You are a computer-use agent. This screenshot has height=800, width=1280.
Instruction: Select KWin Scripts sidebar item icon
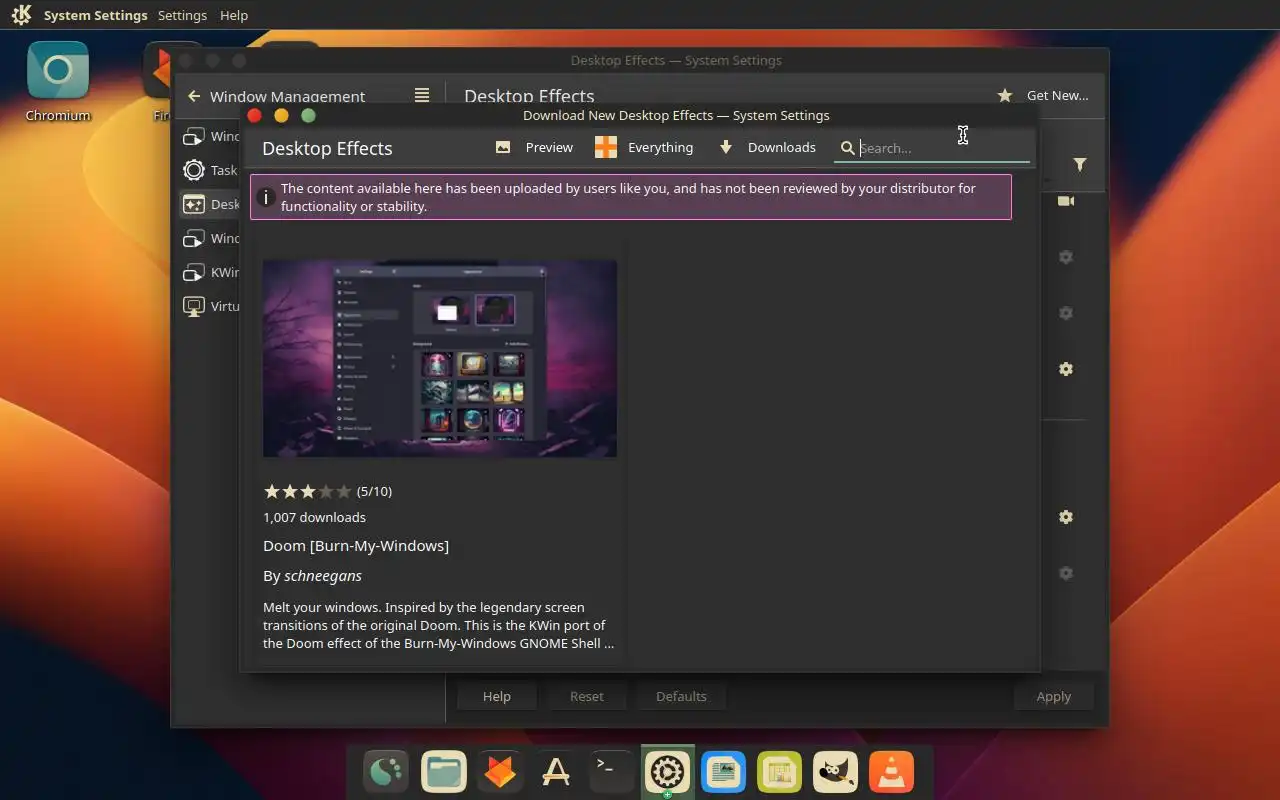pos(194,272)
